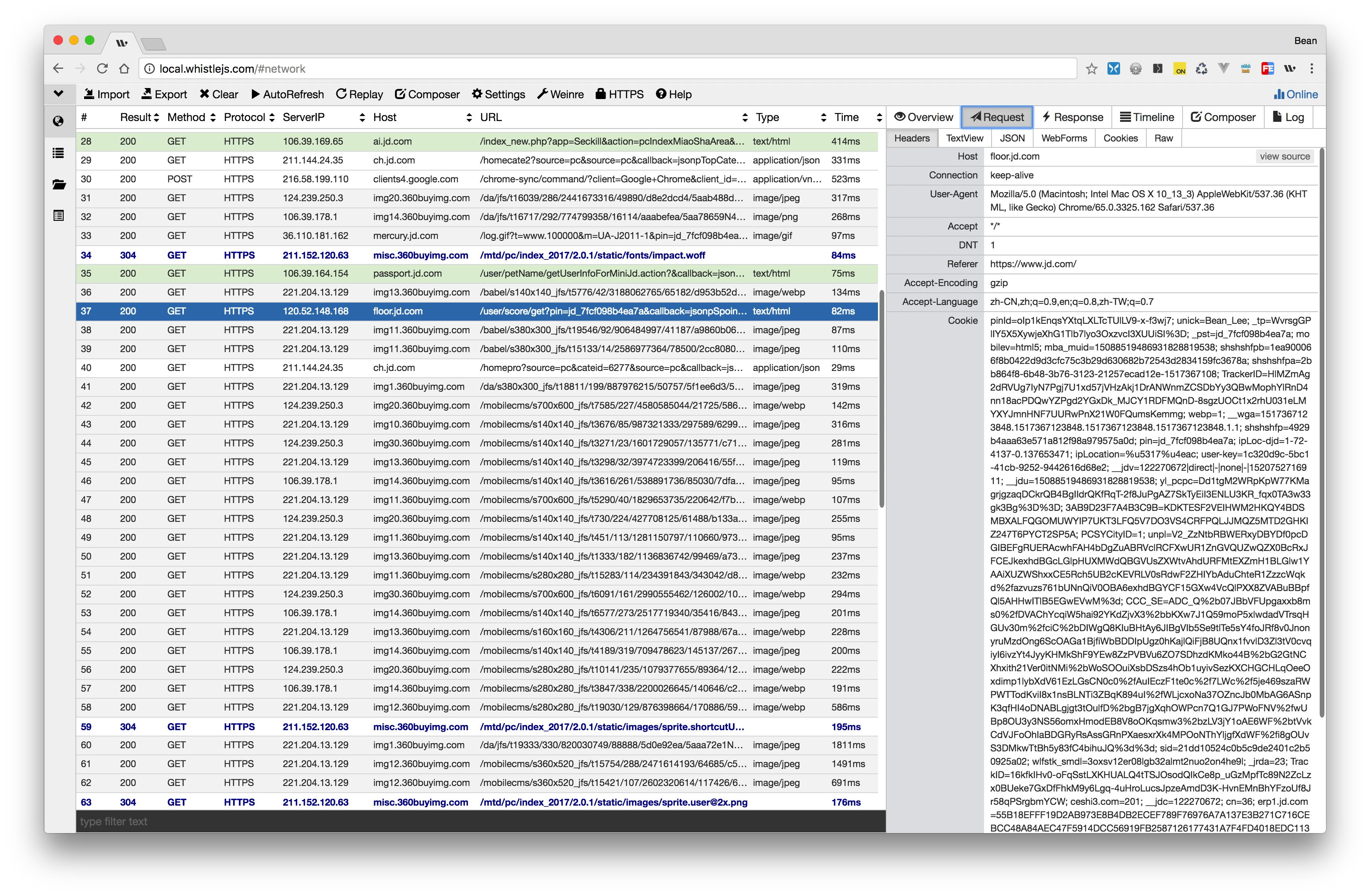Sort sessions by Time column

click(x=858, y=118)
